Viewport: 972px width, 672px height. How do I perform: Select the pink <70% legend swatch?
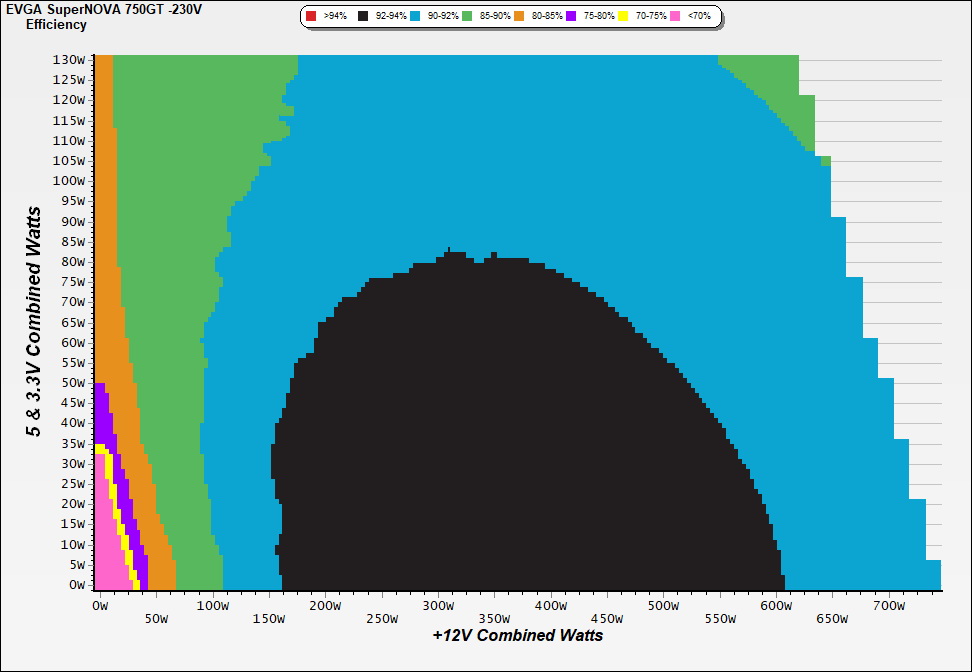point(676,17)
